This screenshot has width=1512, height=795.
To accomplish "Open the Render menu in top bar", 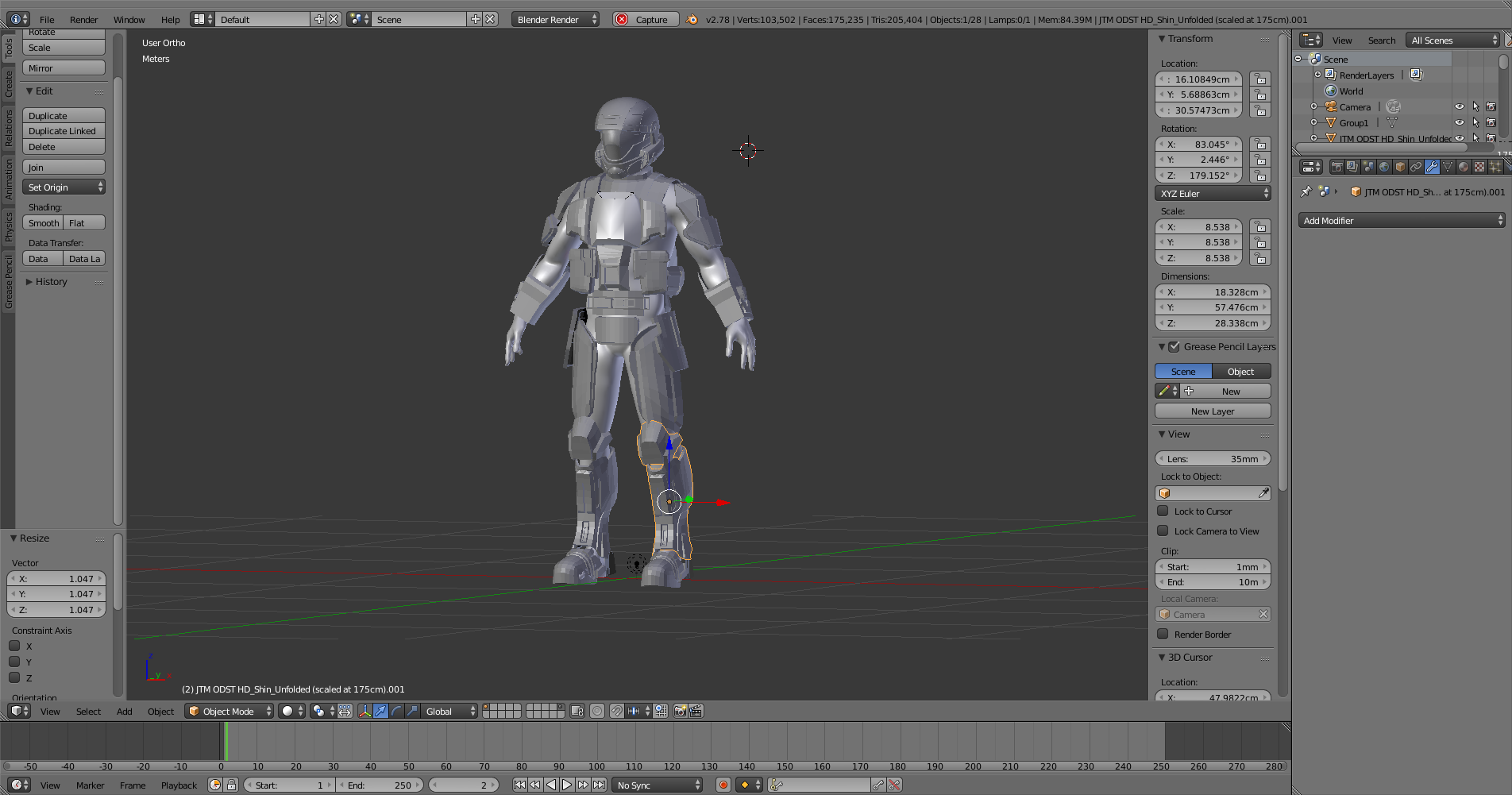I will coord(83,19).
